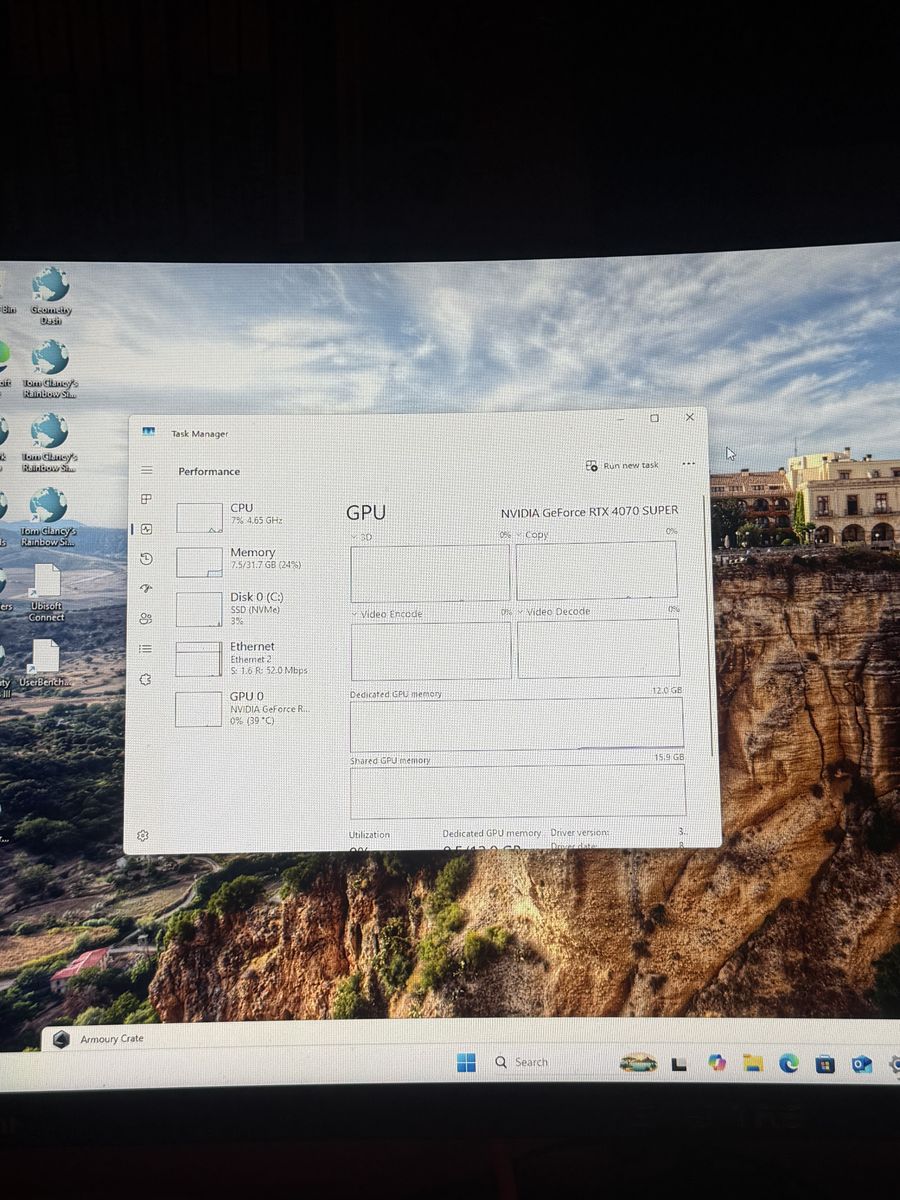
Task: Open Task Manager Settings gear
Action: (143, 835)
